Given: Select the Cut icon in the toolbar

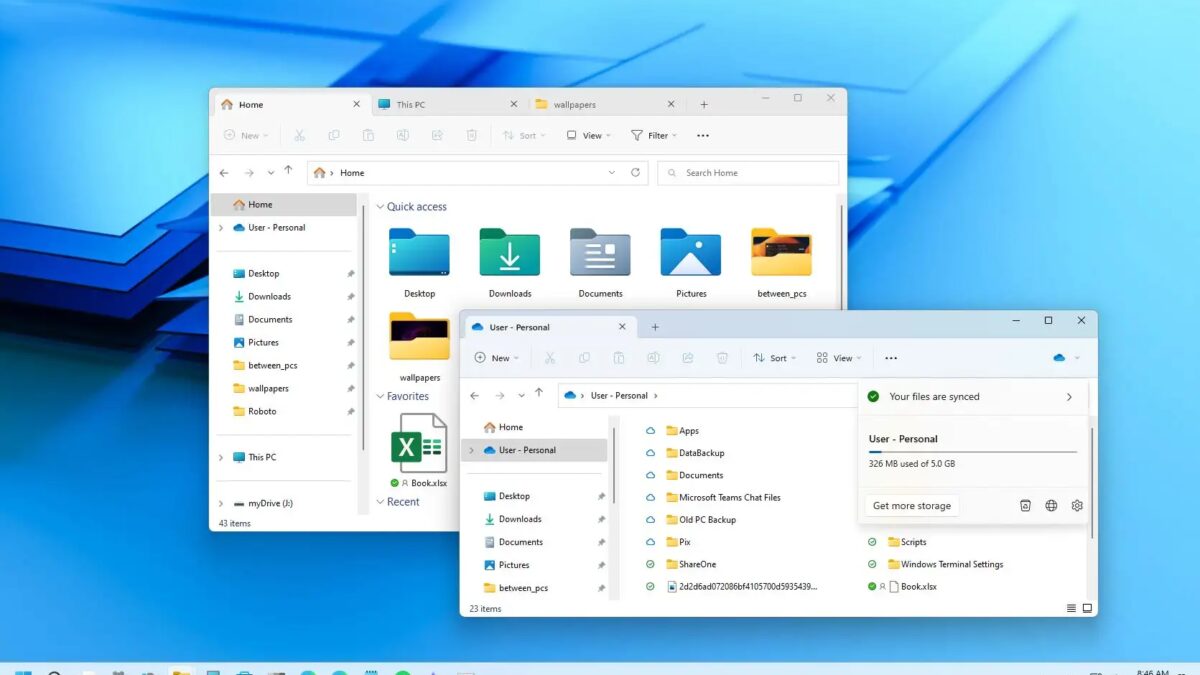Looking at the screenshot, I should 551,357.
